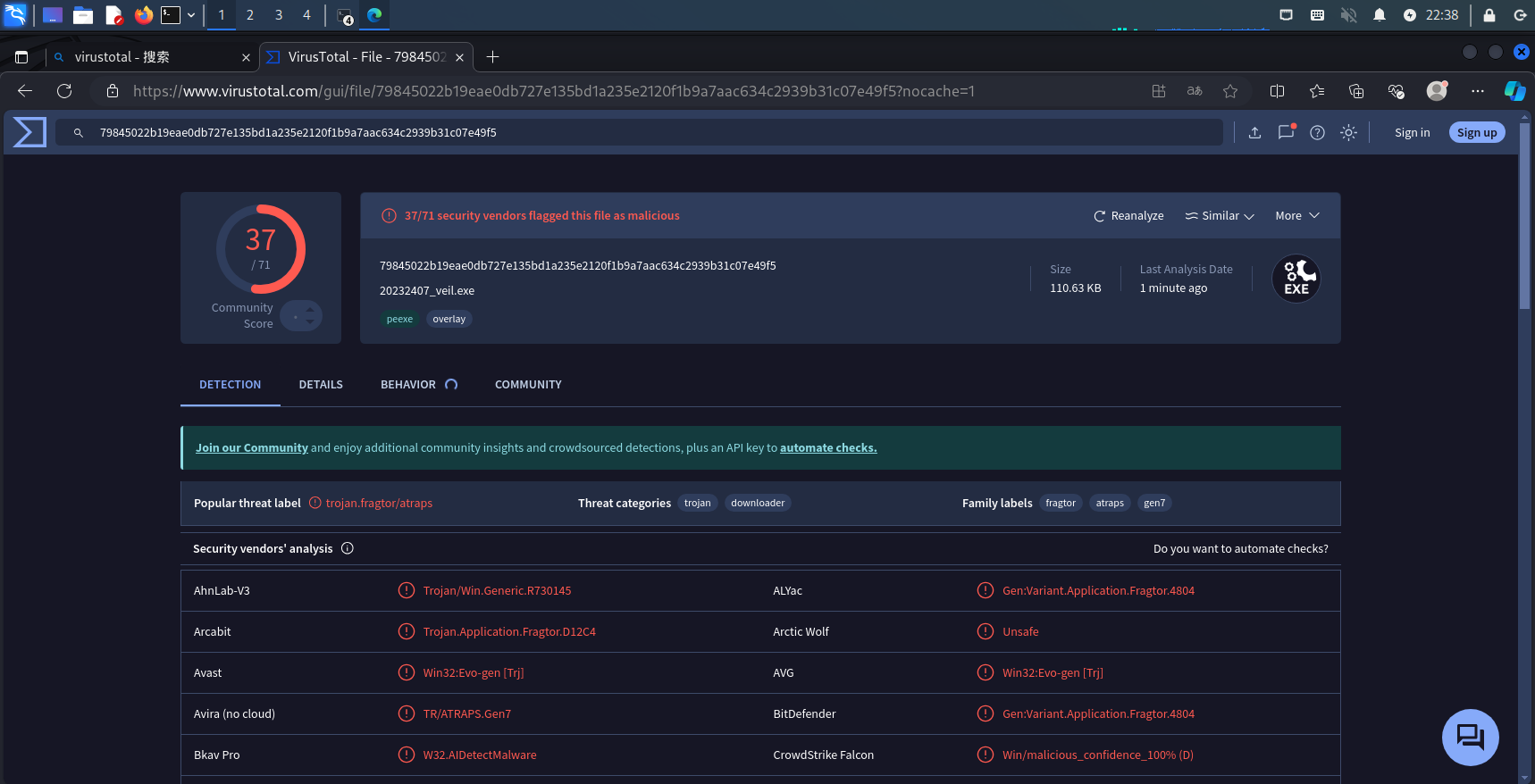The image size is (1535, 784).
Task: Click Trojan.Application.Fragtor.D12C4 detection text
Action: tap(509, 632)
